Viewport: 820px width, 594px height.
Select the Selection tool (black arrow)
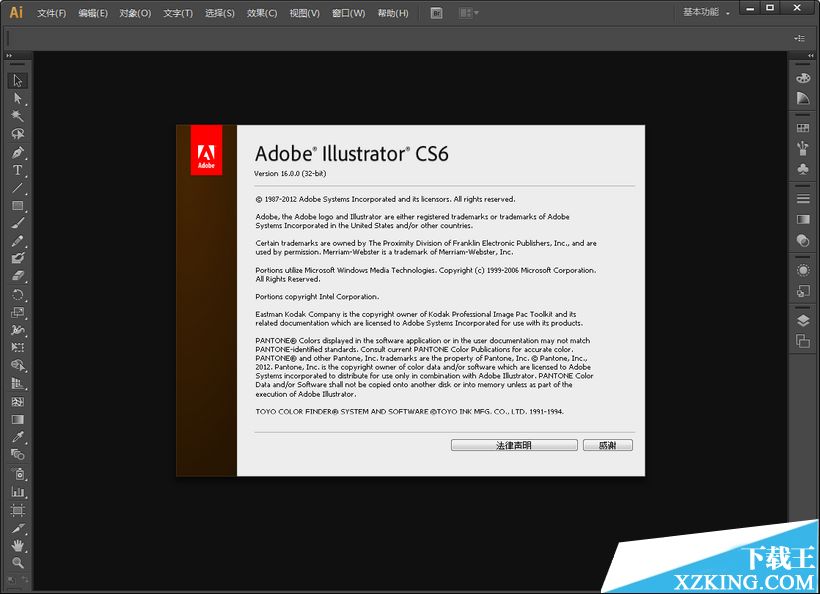point(18,80)
